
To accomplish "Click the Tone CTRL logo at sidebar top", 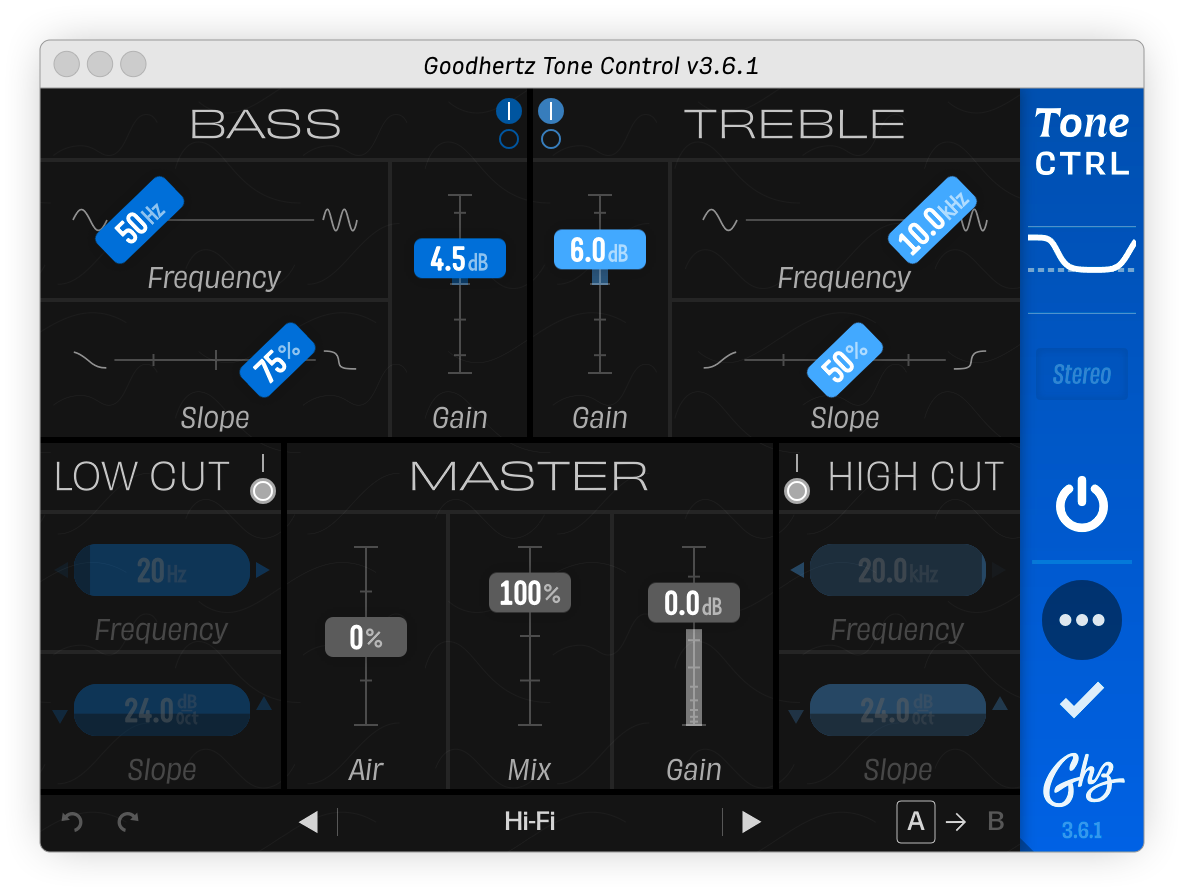I will (1081, 140).
